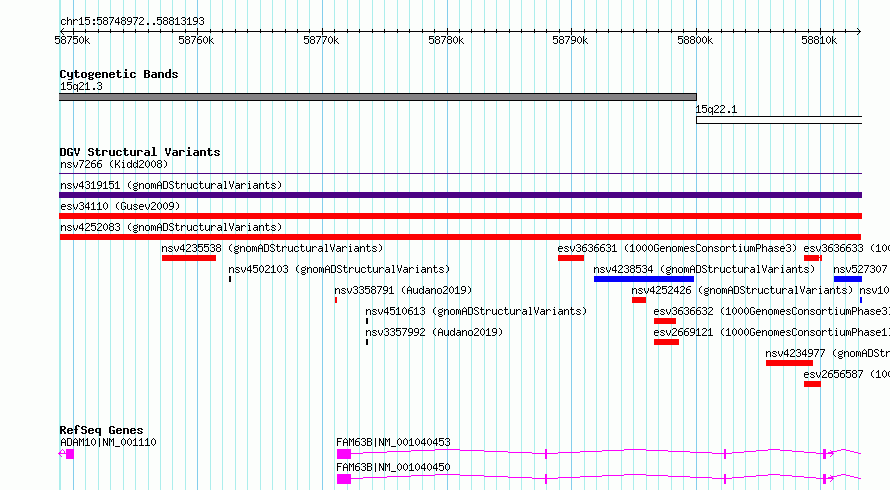Image resolution: width=890 pixels, height=490 pixels.
Task: Select the esv2669121 red variant bar
Action: click(666, 342)
